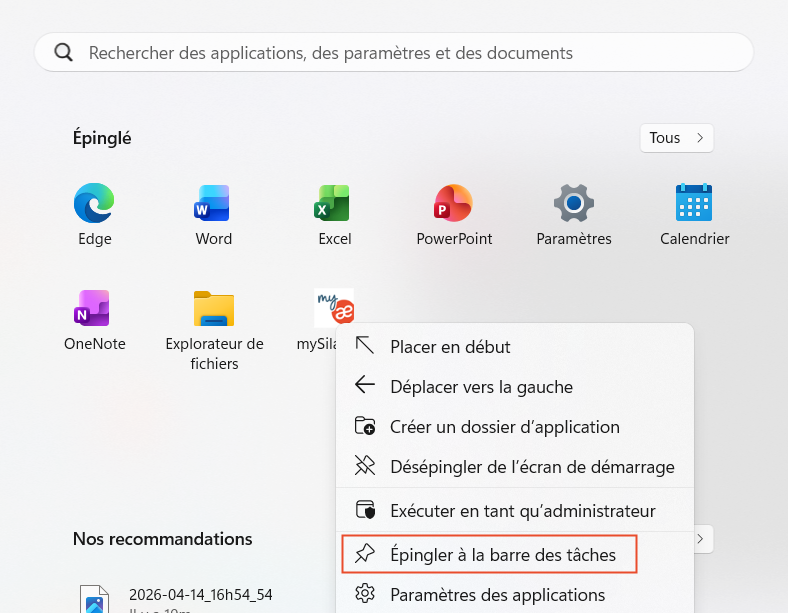Choose Épingler à la barre des tâches
The height and width of the screenshot is (613, 788).
click(489, 554)
